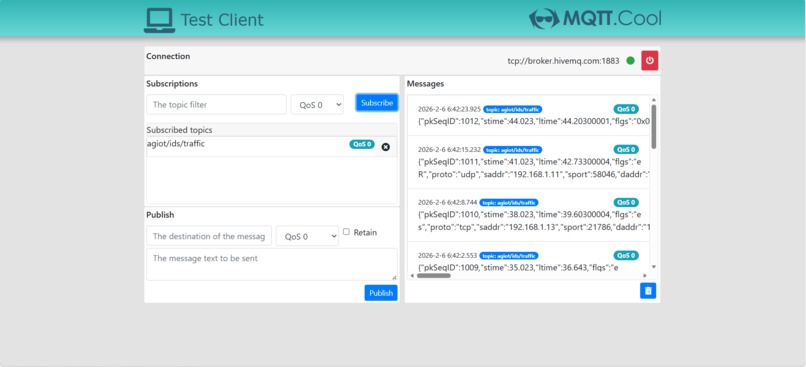Click topic badge on 6:42:2.553 message
The image size is (806, 367).
tap(509, 255)
